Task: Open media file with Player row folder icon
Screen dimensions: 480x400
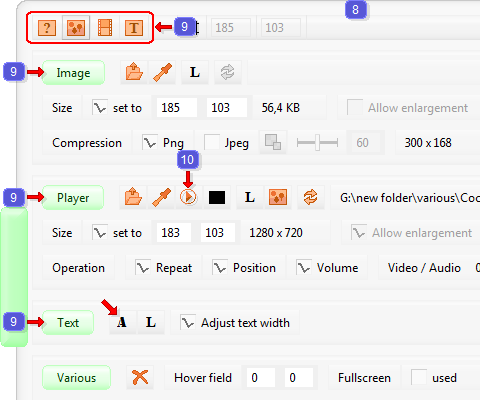Action: tap(133, 197)
